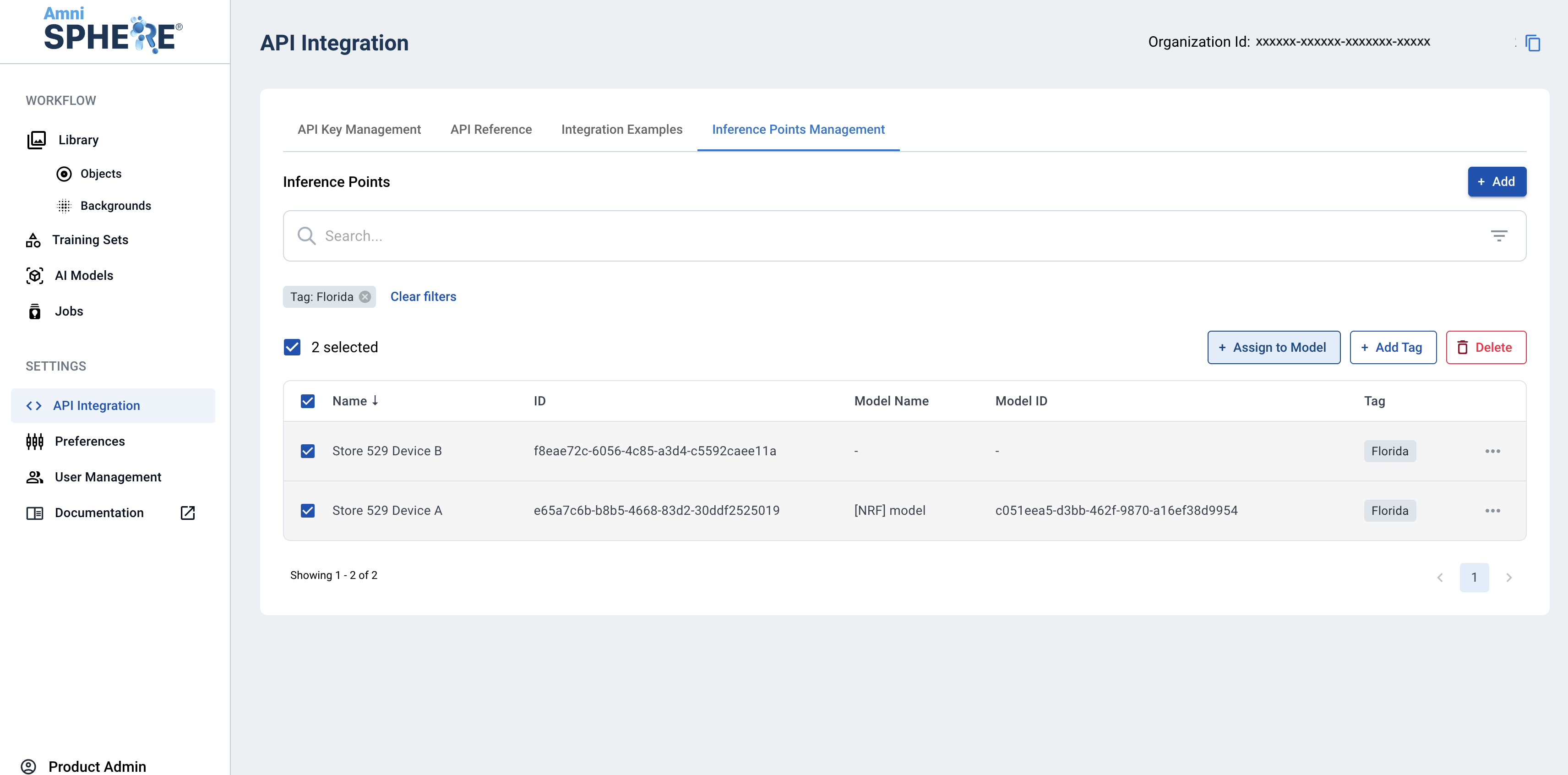Click the Clear filters link
This screenshot has height=775, width=1568.
[423, 296]
